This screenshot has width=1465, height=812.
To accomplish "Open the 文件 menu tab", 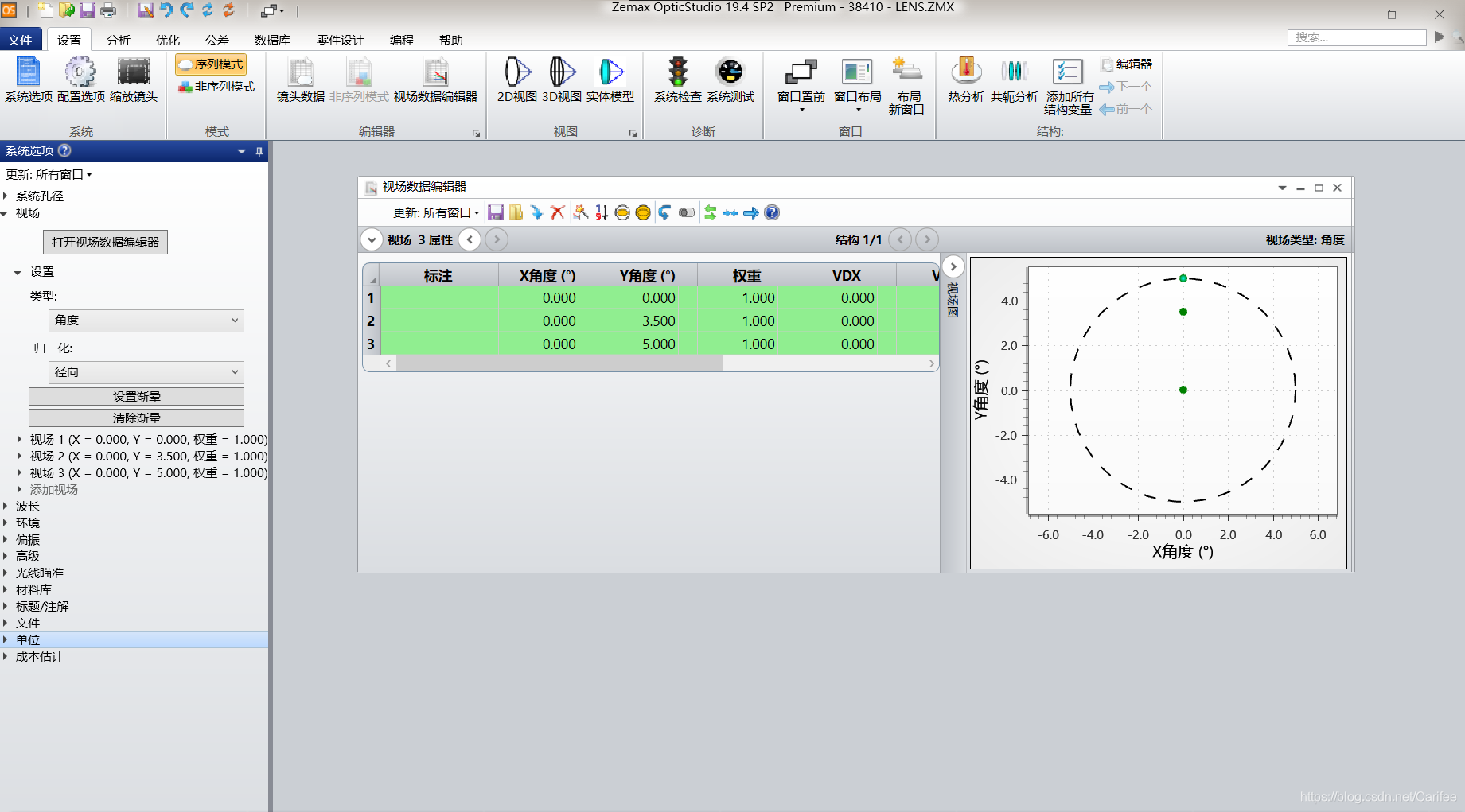I will click(20, 40).
